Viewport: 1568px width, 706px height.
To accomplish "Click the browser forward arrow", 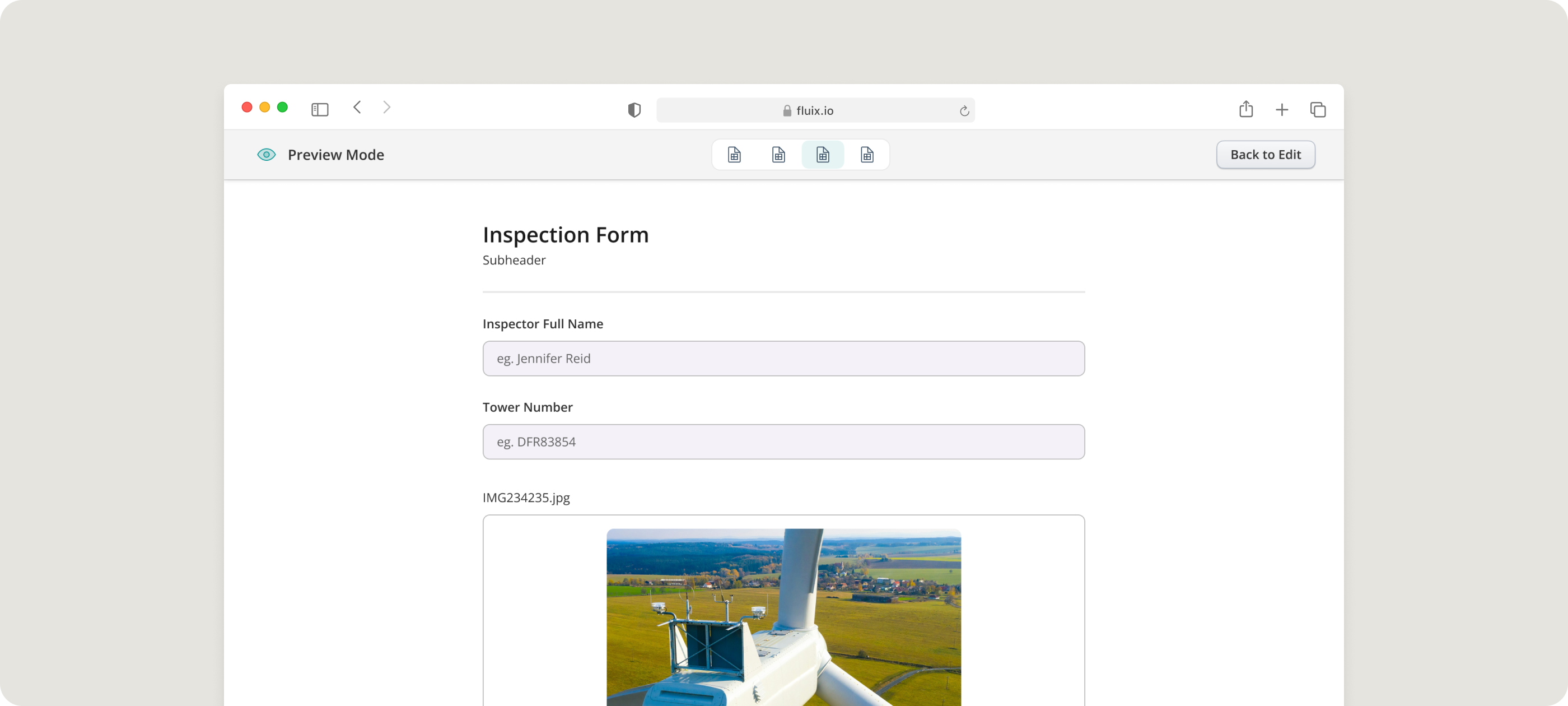I will point(387,108).
